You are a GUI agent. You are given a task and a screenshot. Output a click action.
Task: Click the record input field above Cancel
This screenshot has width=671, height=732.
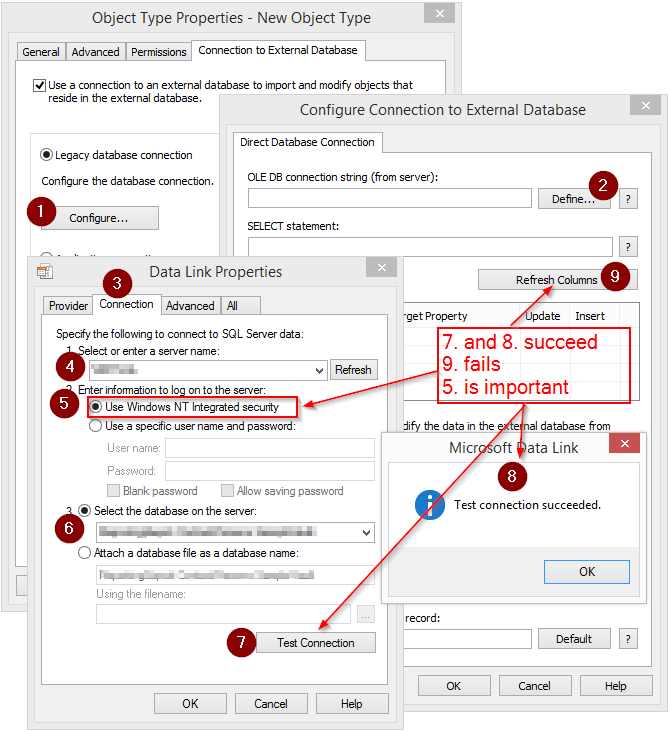click(x=467, y=639)
